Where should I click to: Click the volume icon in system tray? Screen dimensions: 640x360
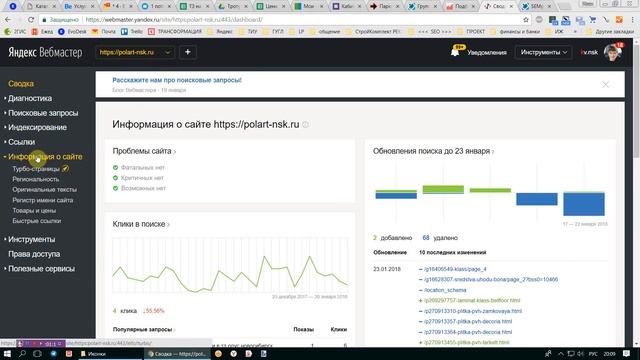580,354
